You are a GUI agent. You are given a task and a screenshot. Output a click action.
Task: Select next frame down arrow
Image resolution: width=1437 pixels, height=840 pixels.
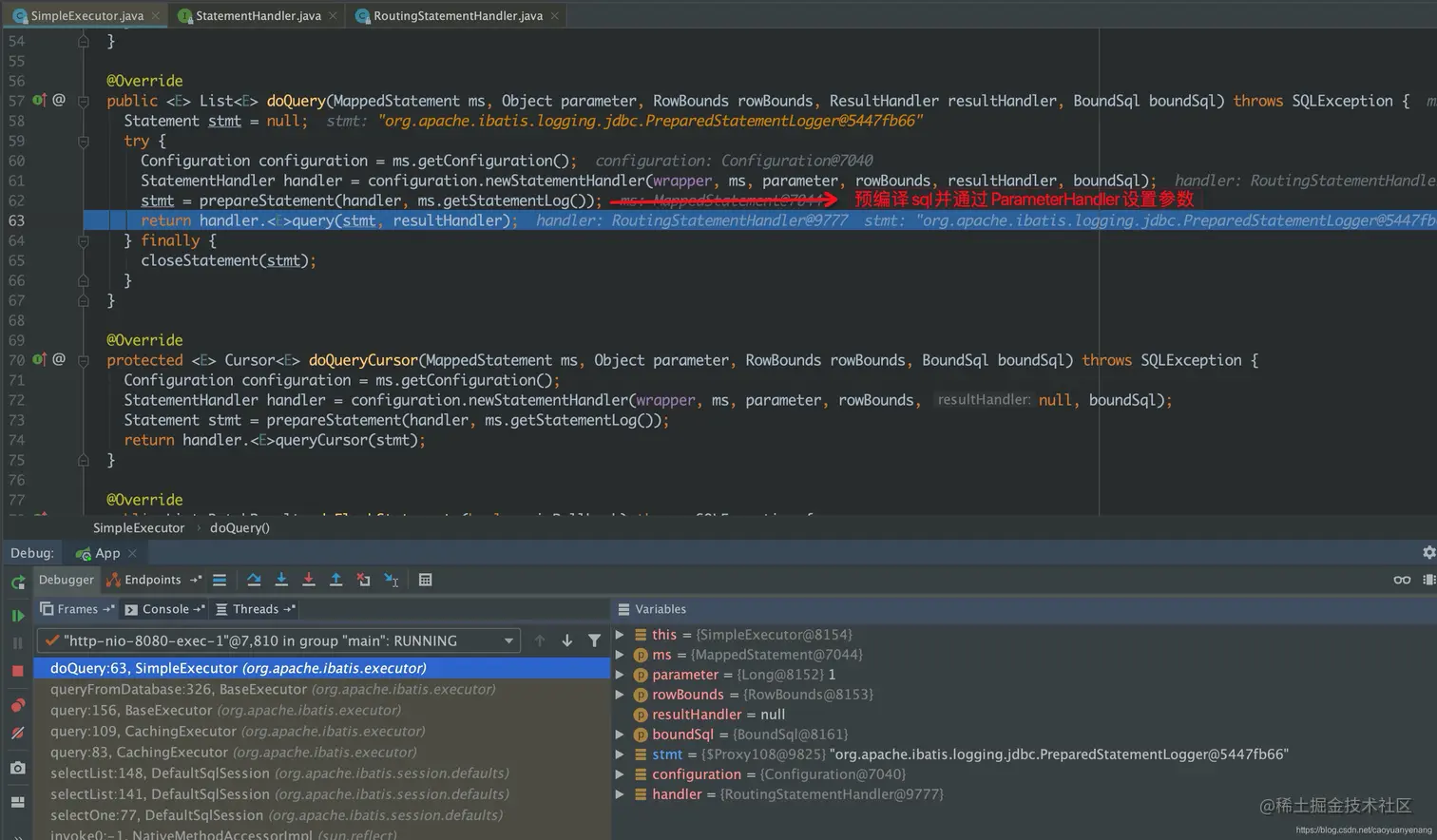(x=567, y=640)
